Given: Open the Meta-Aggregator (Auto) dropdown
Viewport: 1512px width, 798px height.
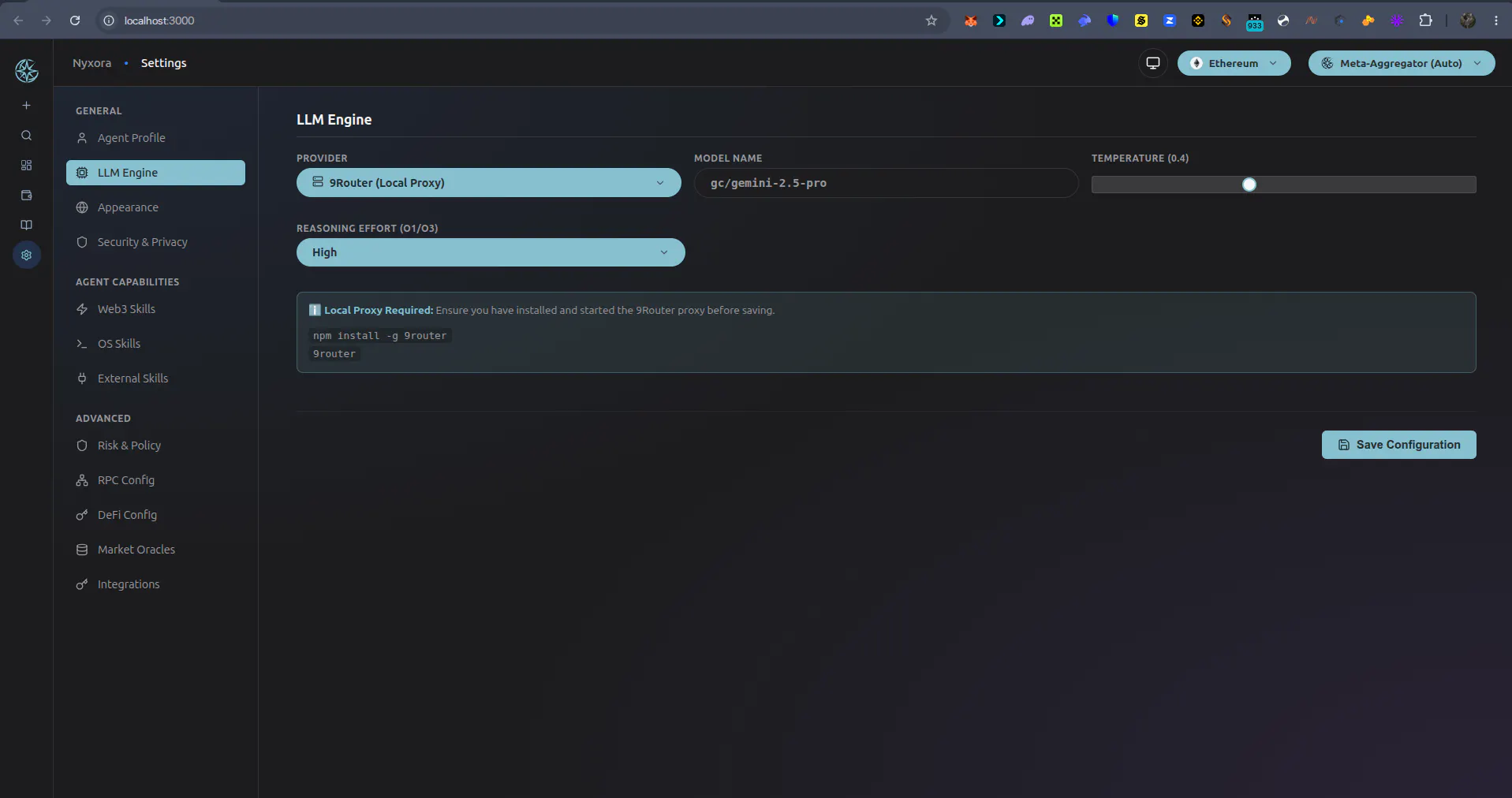Looking at the screenshot, I should coord(1402,63).
